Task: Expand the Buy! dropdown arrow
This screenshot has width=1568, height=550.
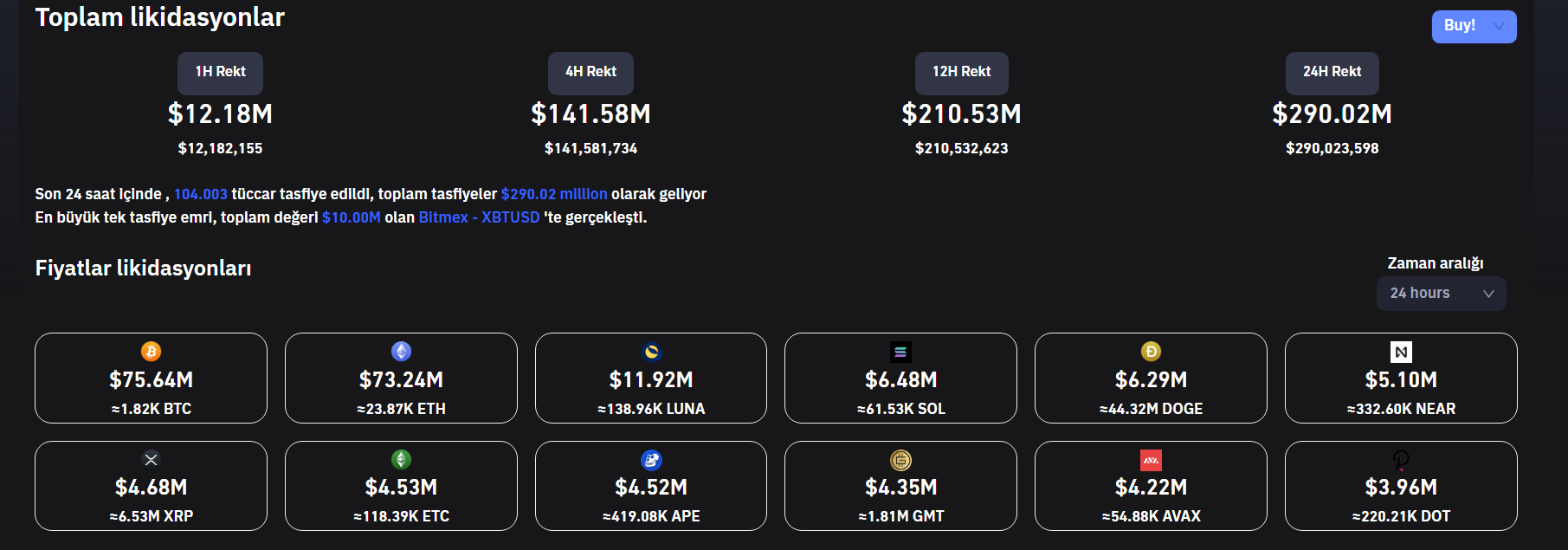Action: [1499, 27]
